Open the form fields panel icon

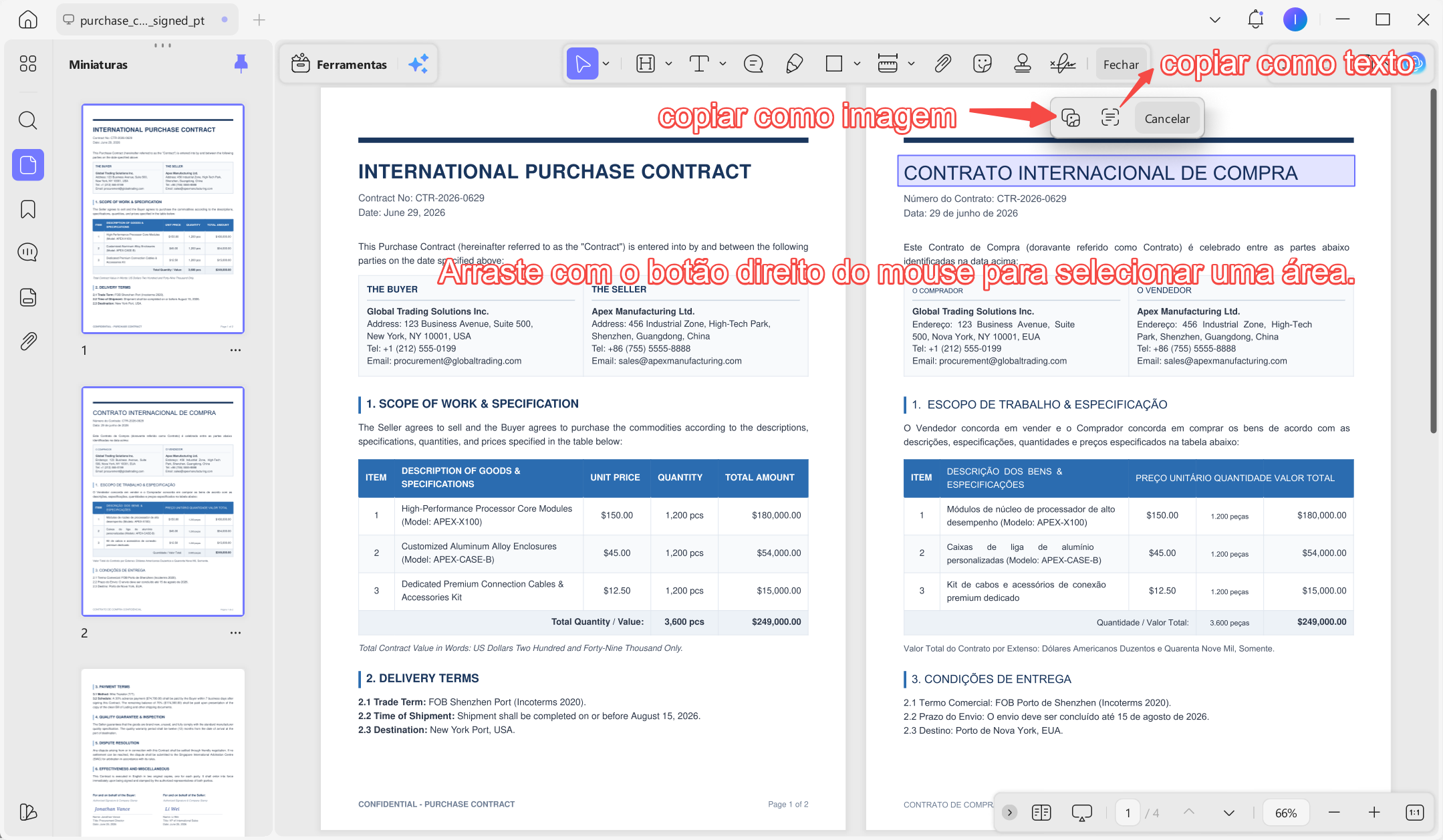pos(28,297)
